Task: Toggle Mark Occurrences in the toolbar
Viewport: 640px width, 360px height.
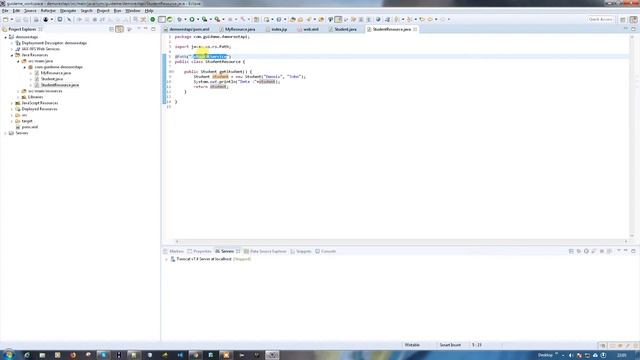Action: [338, 19]
